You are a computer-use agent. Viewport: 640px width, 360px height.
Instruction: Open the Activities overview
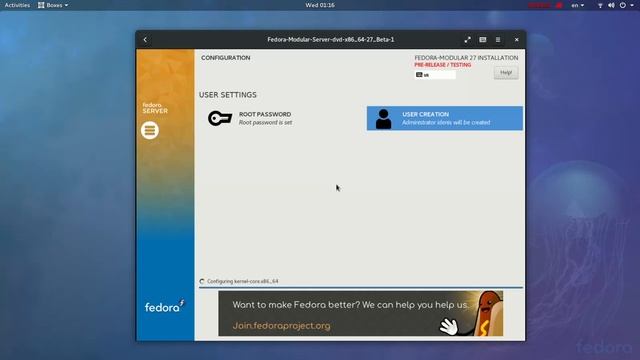click(17, 5)
